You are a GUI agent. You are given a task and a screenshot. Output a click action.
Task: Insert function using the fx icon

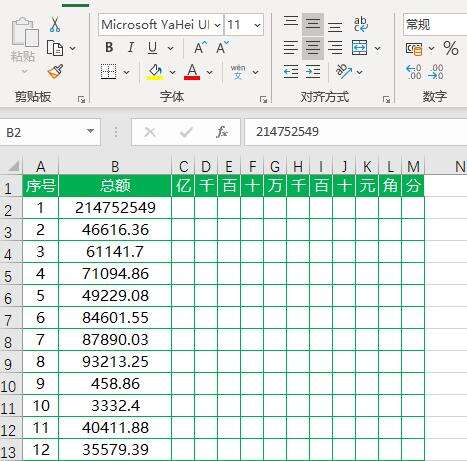(222, 132)
